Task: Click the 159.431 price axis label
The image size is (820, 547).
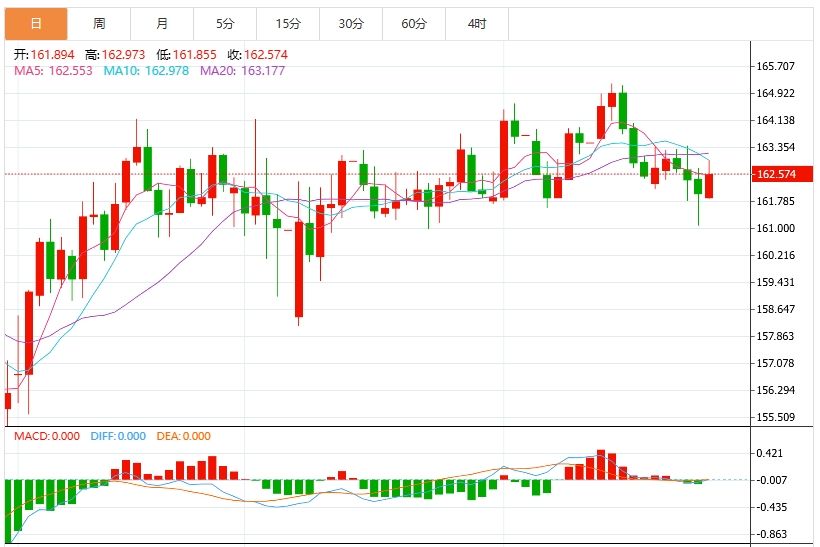Action: [x=776, y=282]
